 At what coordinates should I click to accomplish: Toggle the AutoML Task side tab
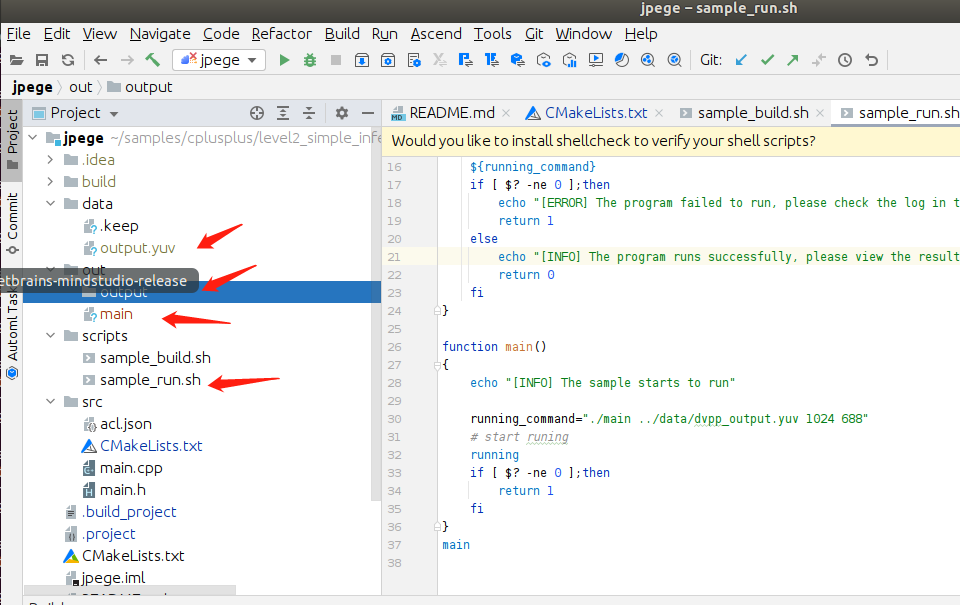pos(12,331)
